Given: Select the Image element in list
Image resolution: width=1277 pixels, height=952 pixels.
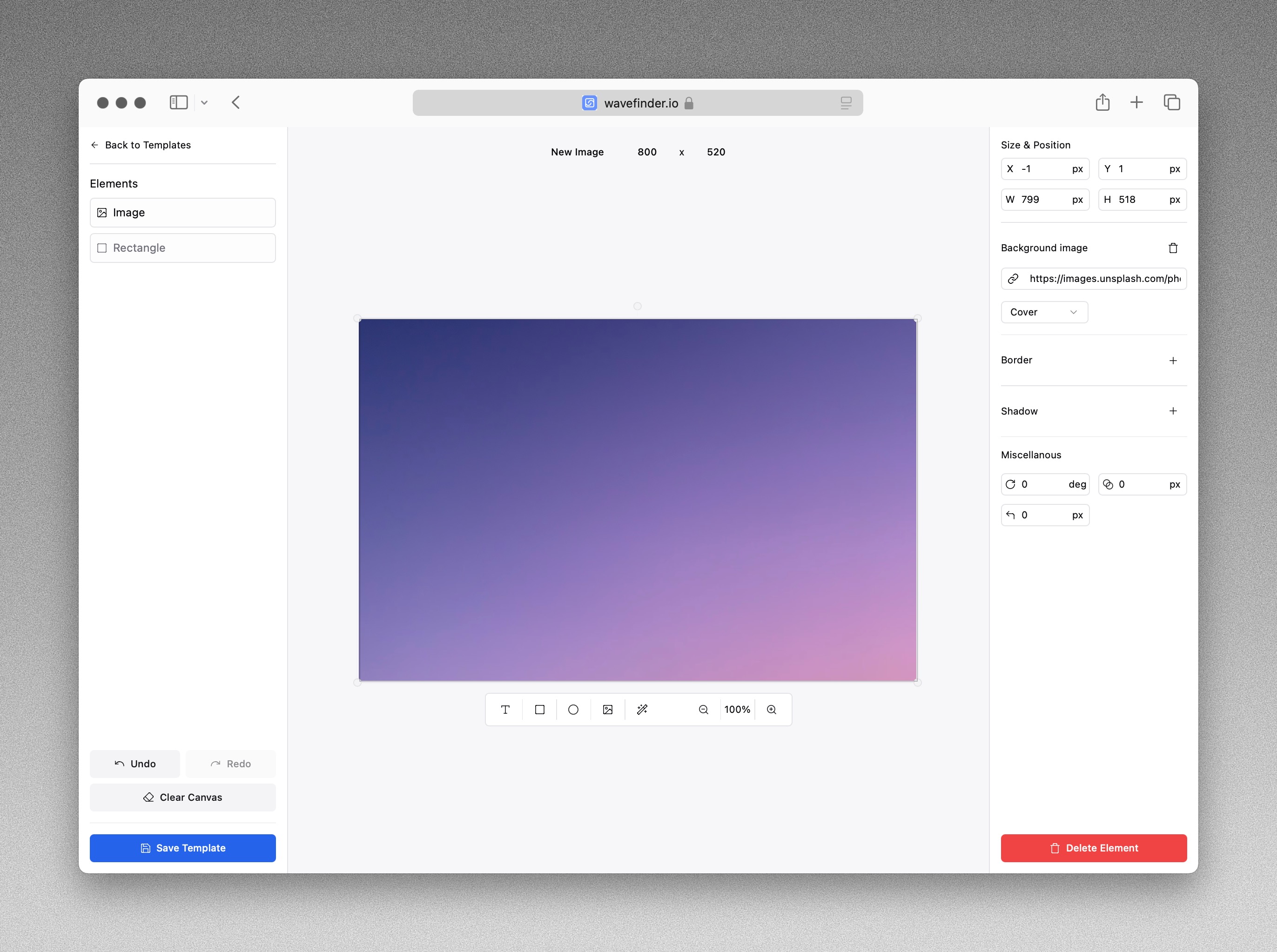Looking at the screenshot, I should 183,213.
